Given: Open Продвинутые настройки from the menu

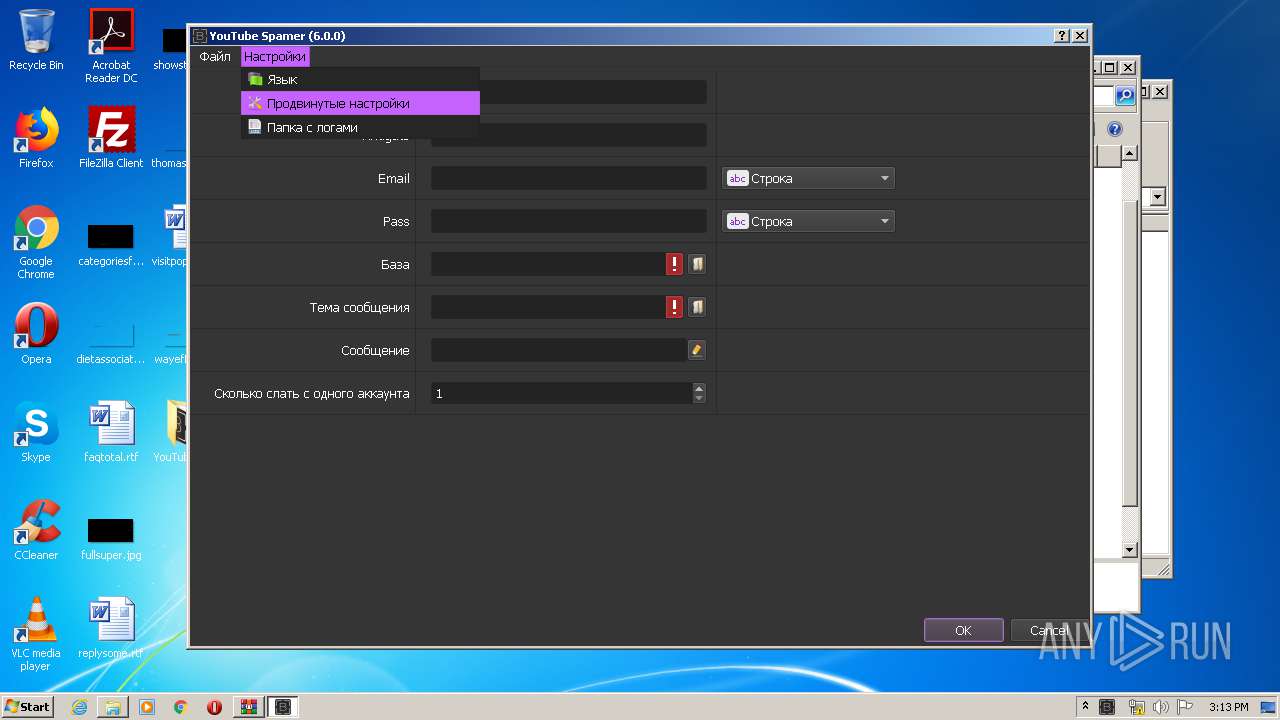Looking at the screenshot, I should coord(360,103).
